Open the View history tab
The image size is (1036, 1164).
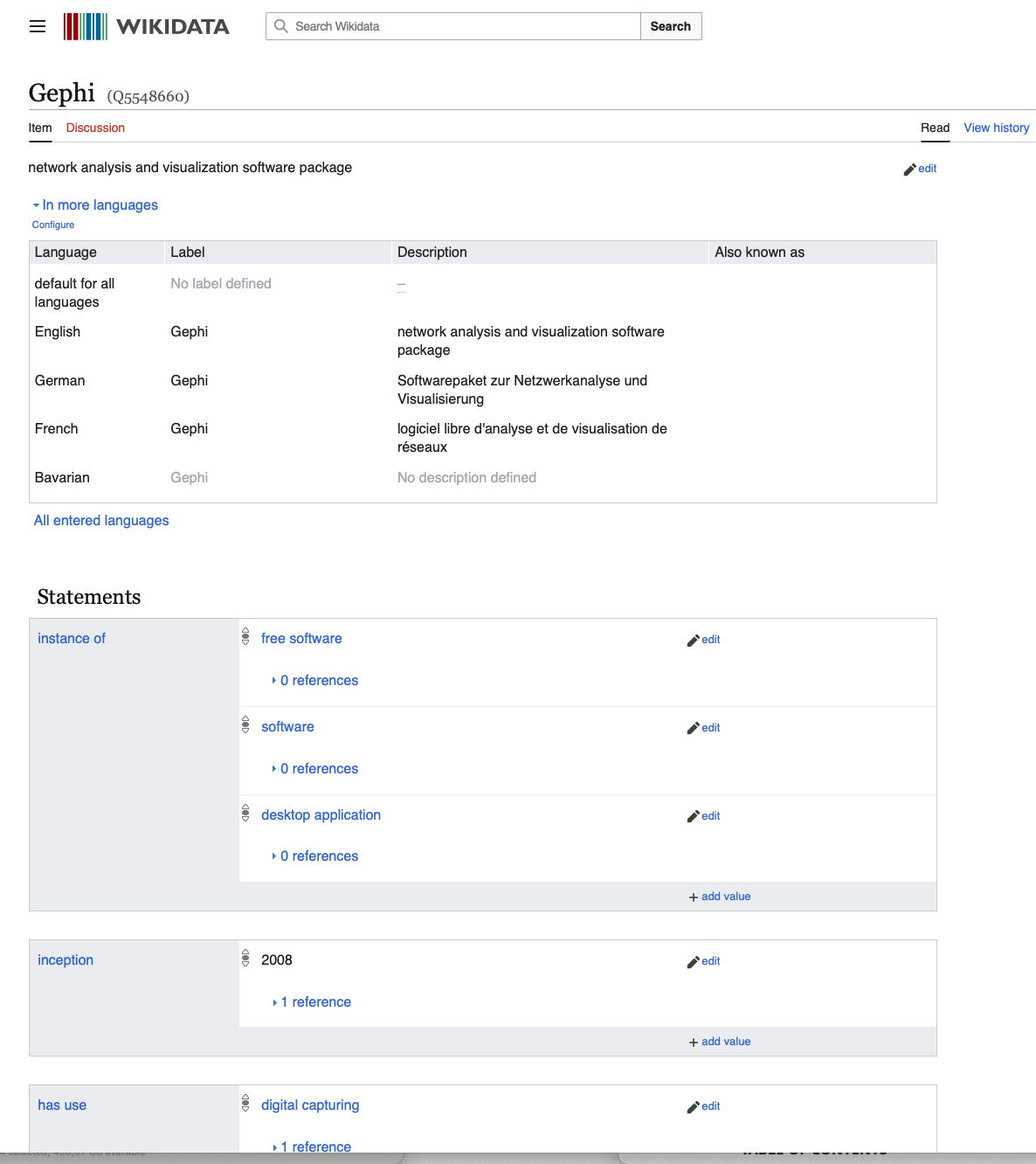[x=996, y=128]
